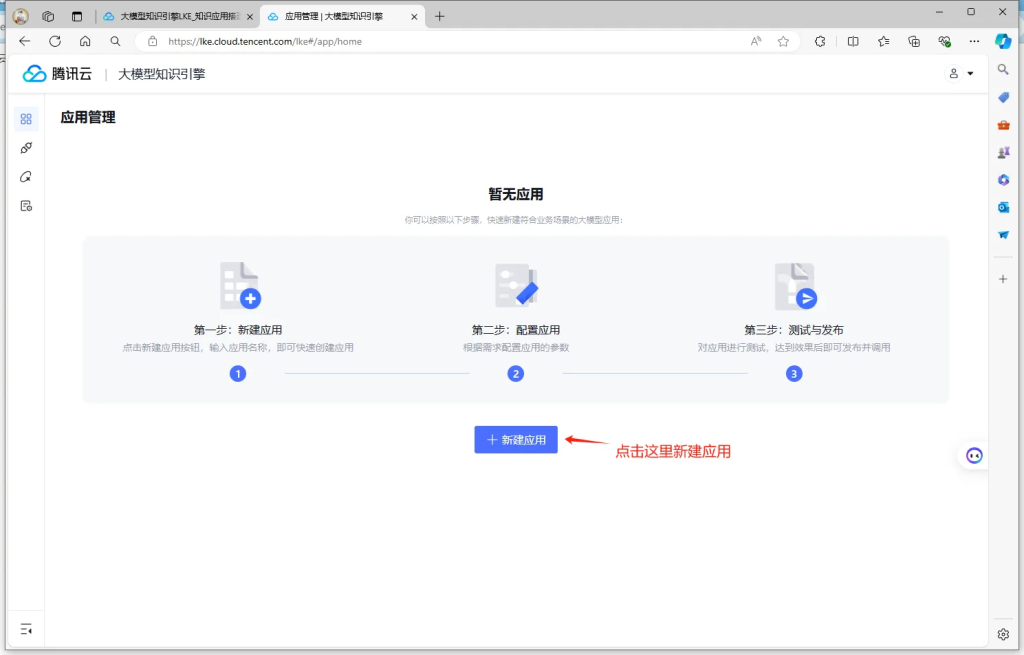Screen dimensions: 1024x655
Task: Add page to favorites with star icon
Action: click(x=783, y=42)
